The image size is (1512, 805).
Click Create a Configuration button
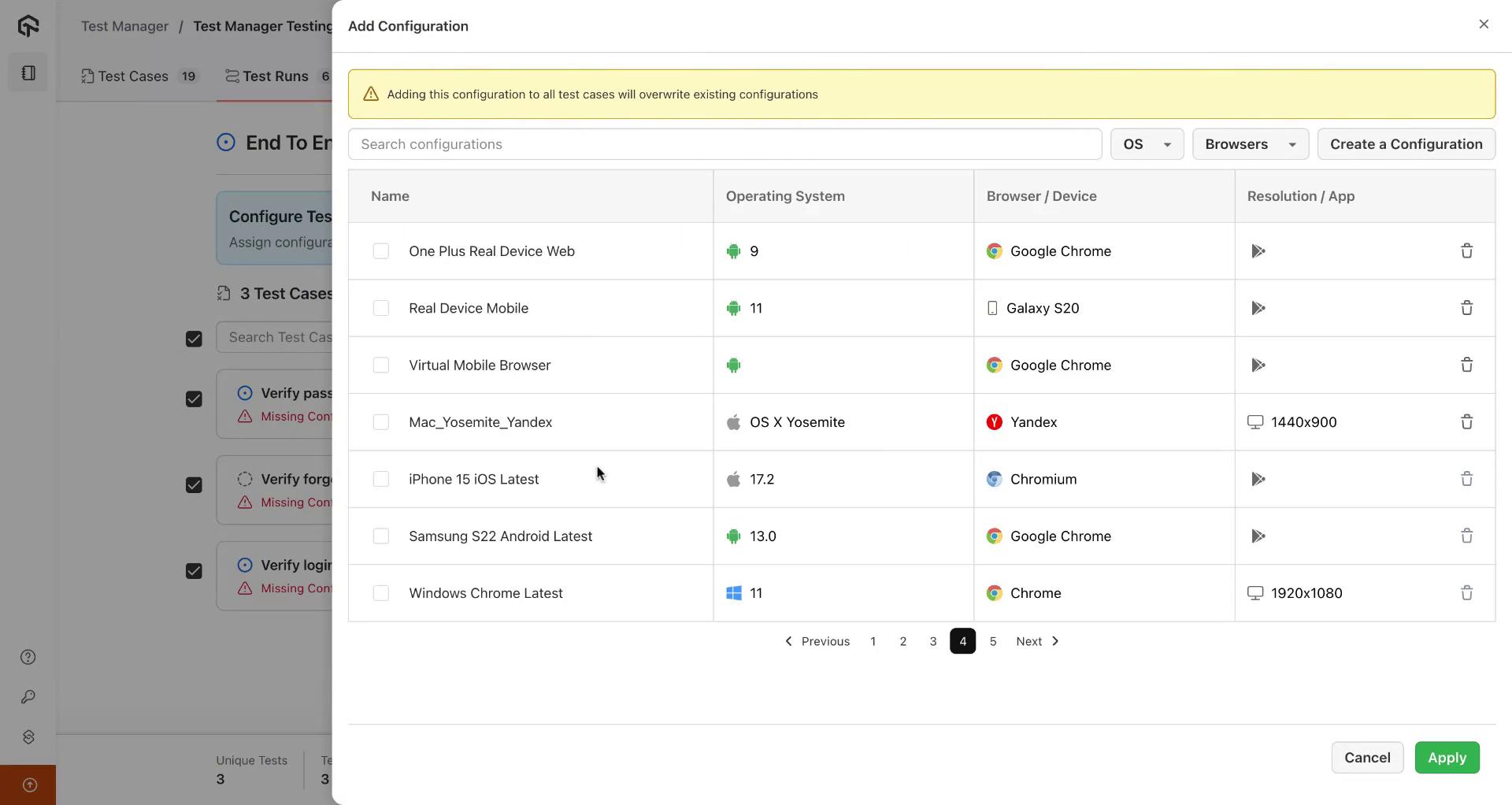tap(1406, 144)
